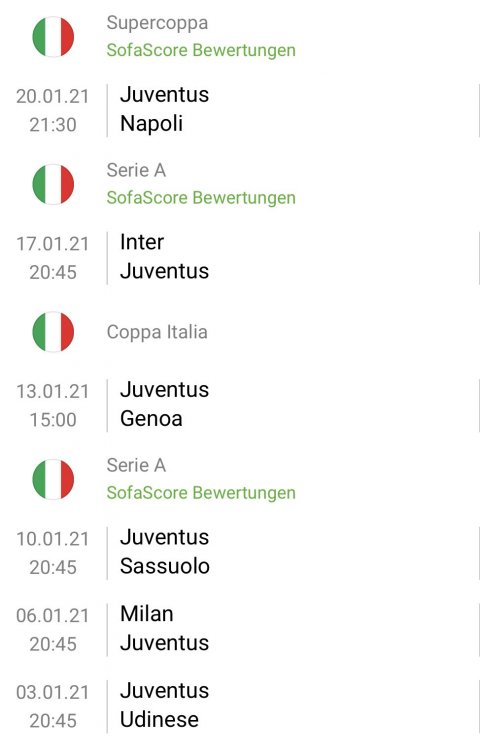Click the Italian flag beside Supercoppa

[53, 37]
